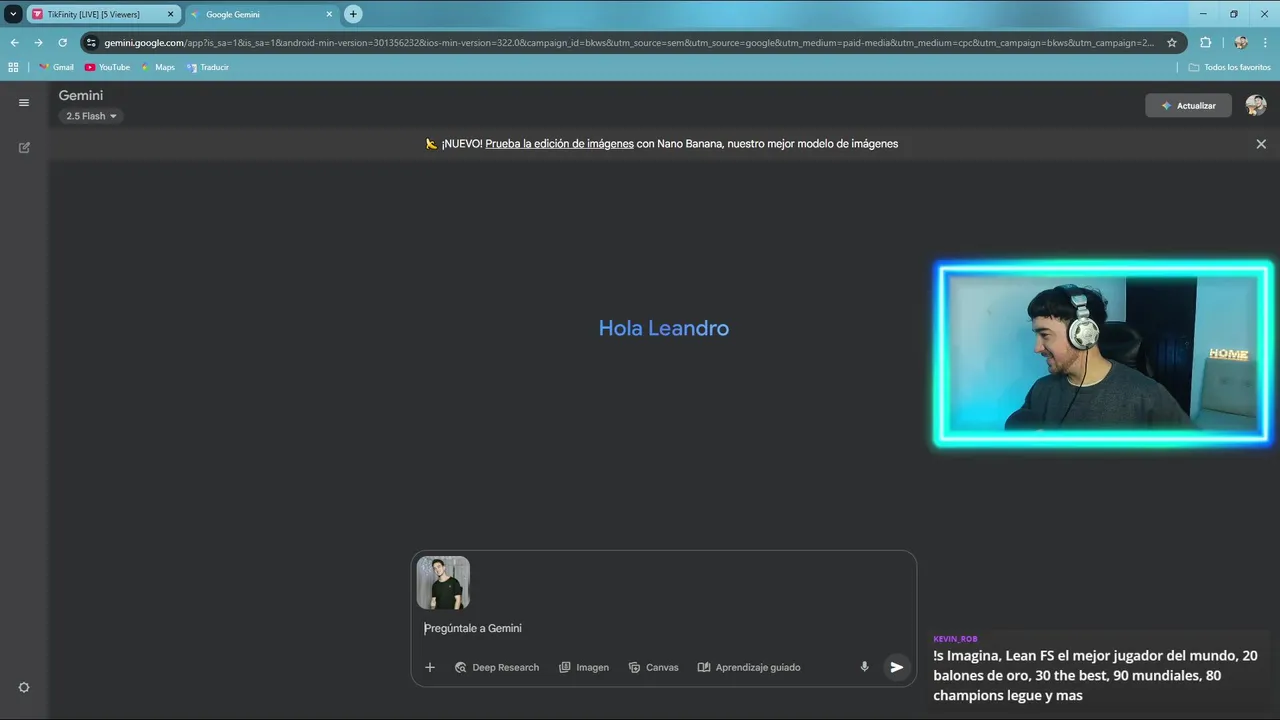Choose Aprendizaje guiado tool
Image resolution: width=1280 pixels, height=720 pixels.
(749, 667)
